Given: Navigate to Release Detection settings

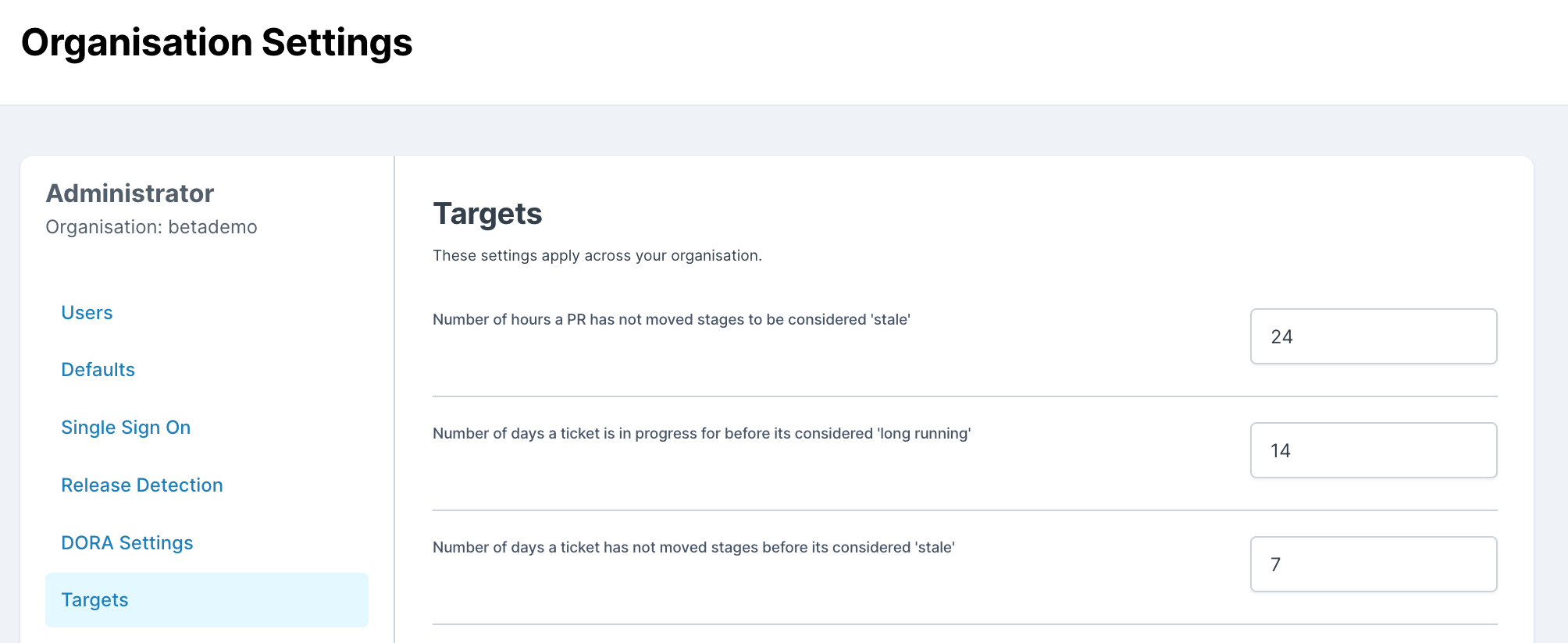Looking at the screenshot, I should click(142, 485).
